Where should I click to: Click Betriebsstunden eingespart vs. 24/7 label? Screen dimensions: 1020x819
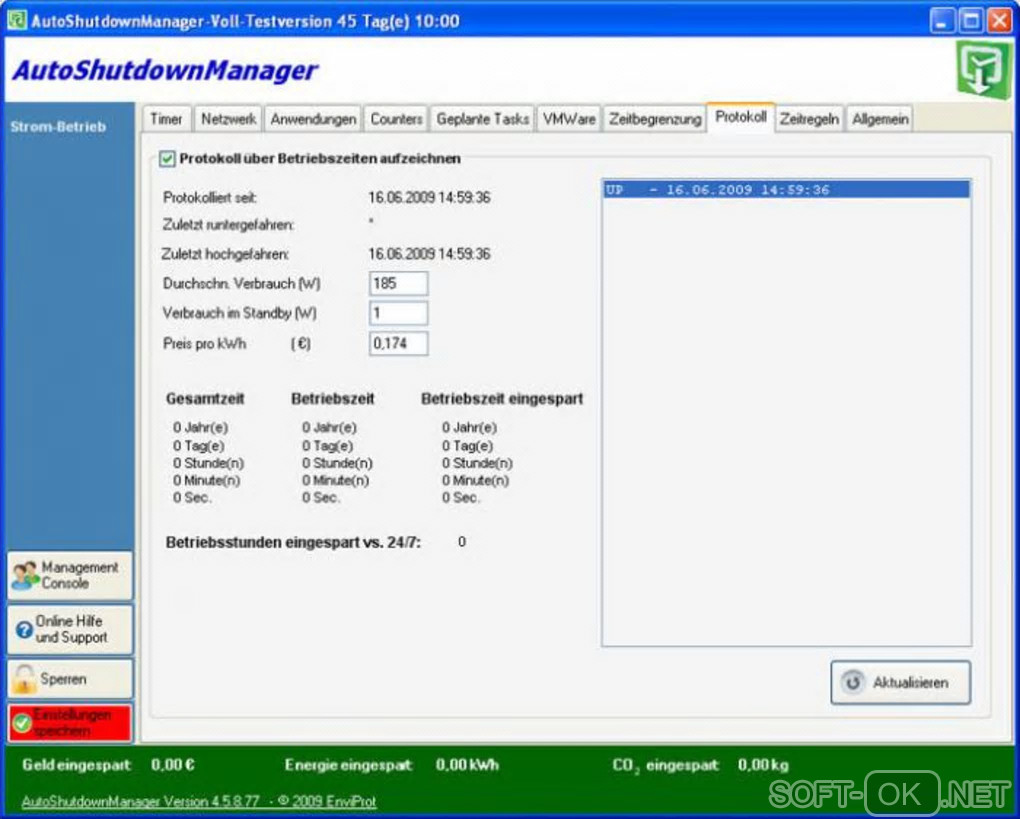(x=293, y=543)
